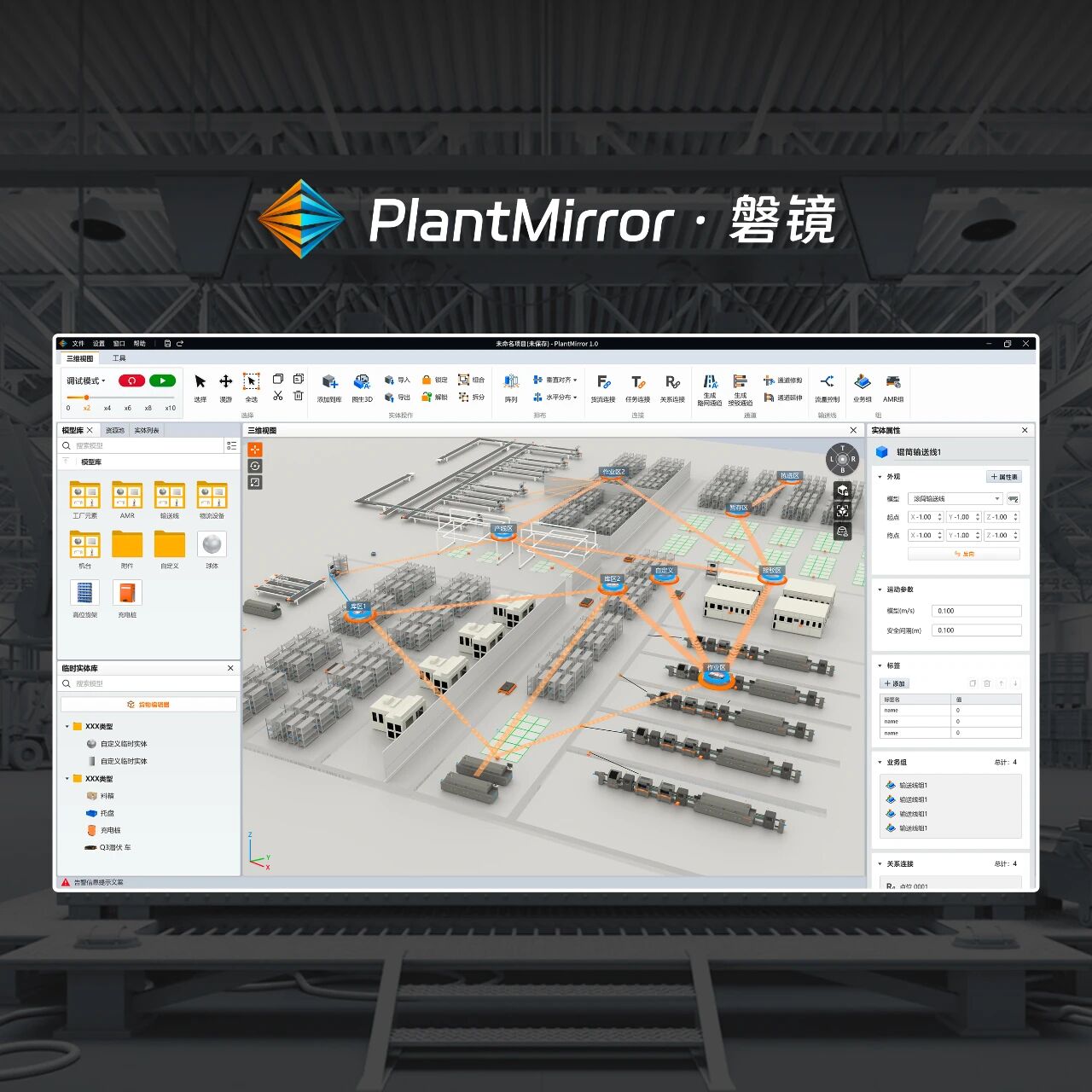Viewport: 1092px width, 1092px height.
Task: Click the 任务连接 task connection icon
Action: [x=637, y=382]
